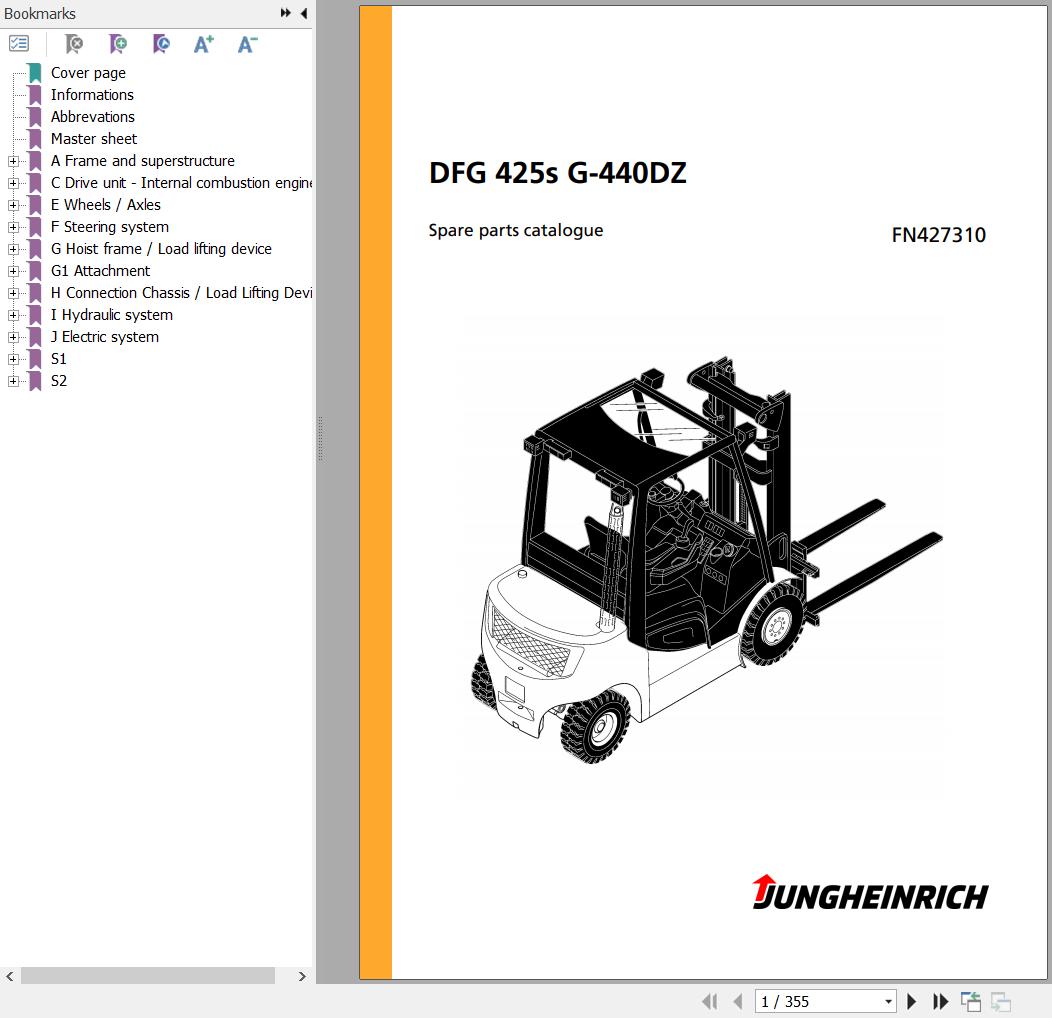Increase bookmark text size

tap(204, 44)
